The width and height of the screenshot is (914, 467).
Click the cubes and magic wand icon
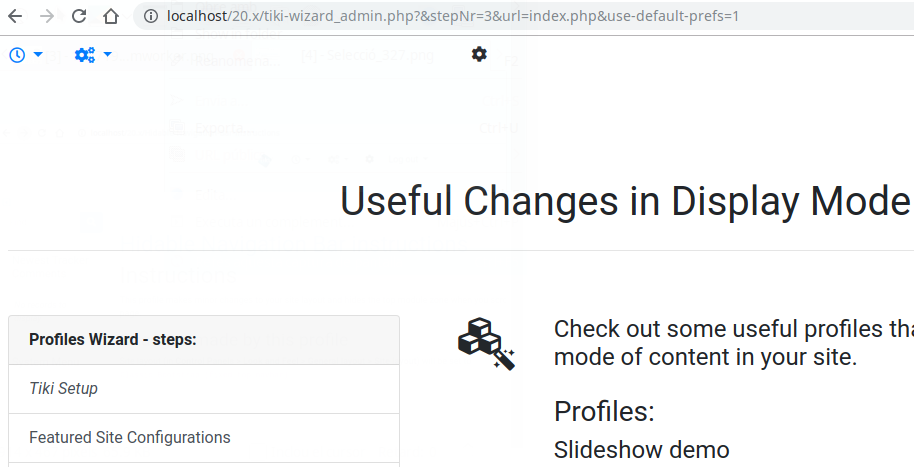tap(486, 343)
